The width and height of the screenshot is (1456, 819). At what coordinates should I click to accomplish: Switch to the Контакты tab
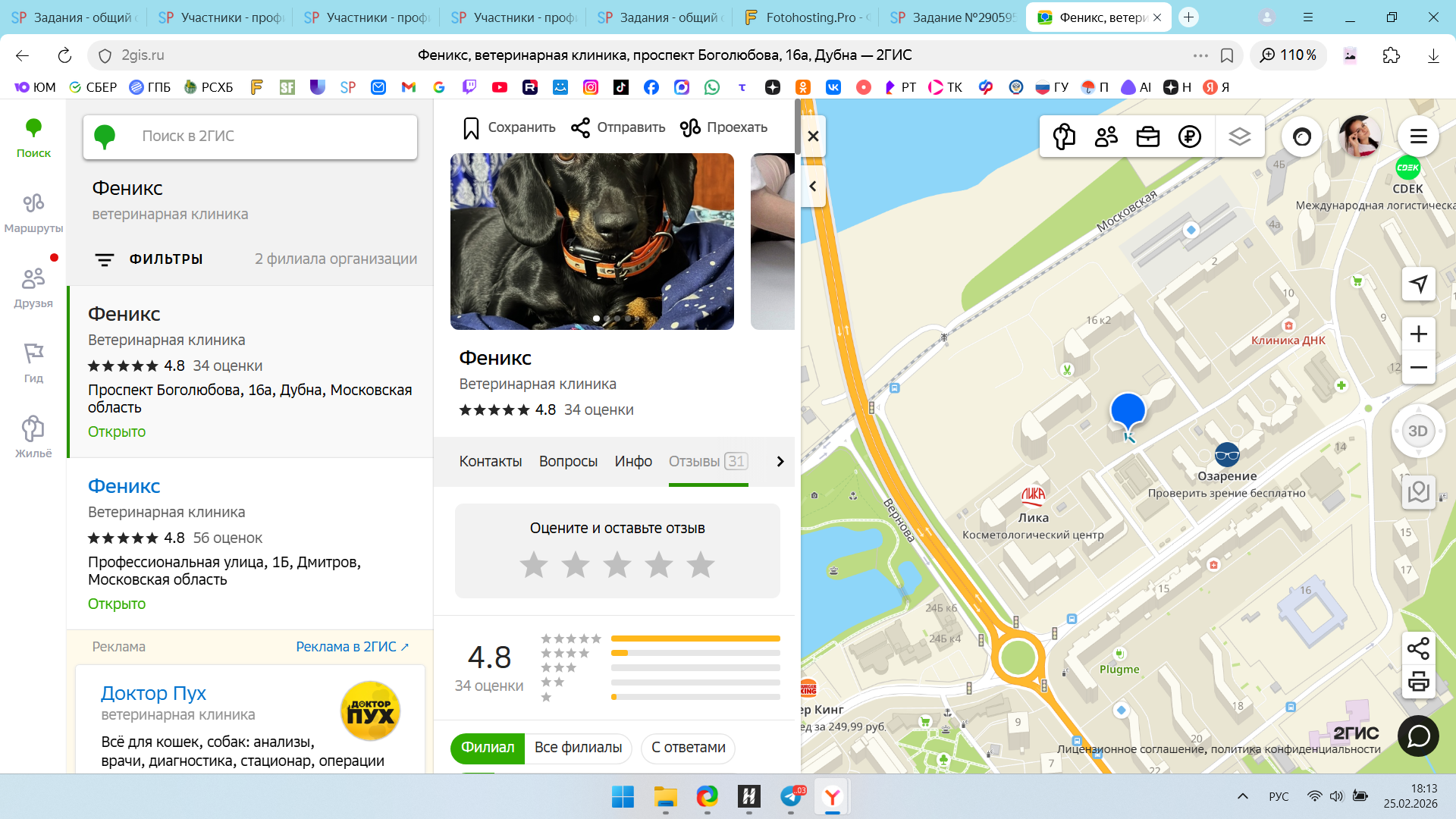click(x=490, y=461)
